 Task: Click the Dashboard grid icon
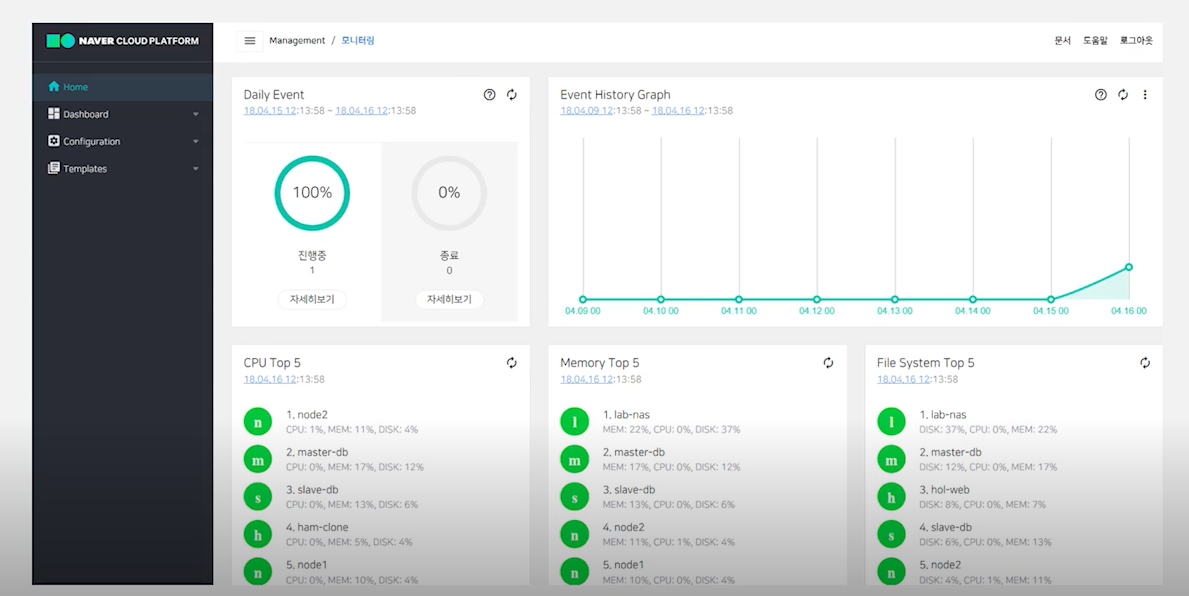(53, 114)
